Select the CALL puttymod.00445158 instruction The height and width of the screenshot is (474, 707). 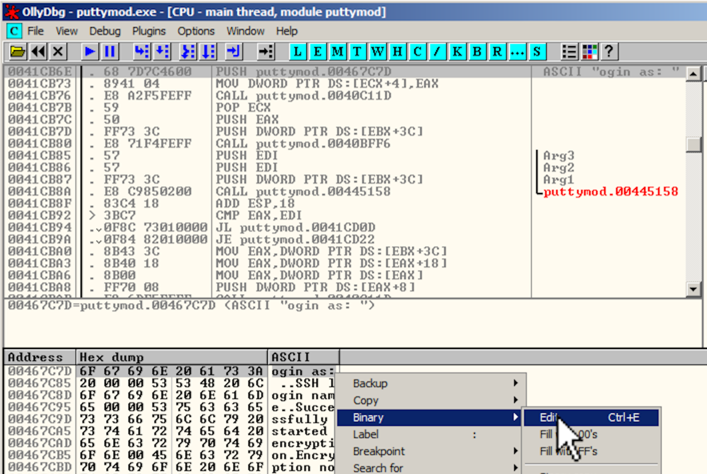pyautogui.click(x=303, y=192)
